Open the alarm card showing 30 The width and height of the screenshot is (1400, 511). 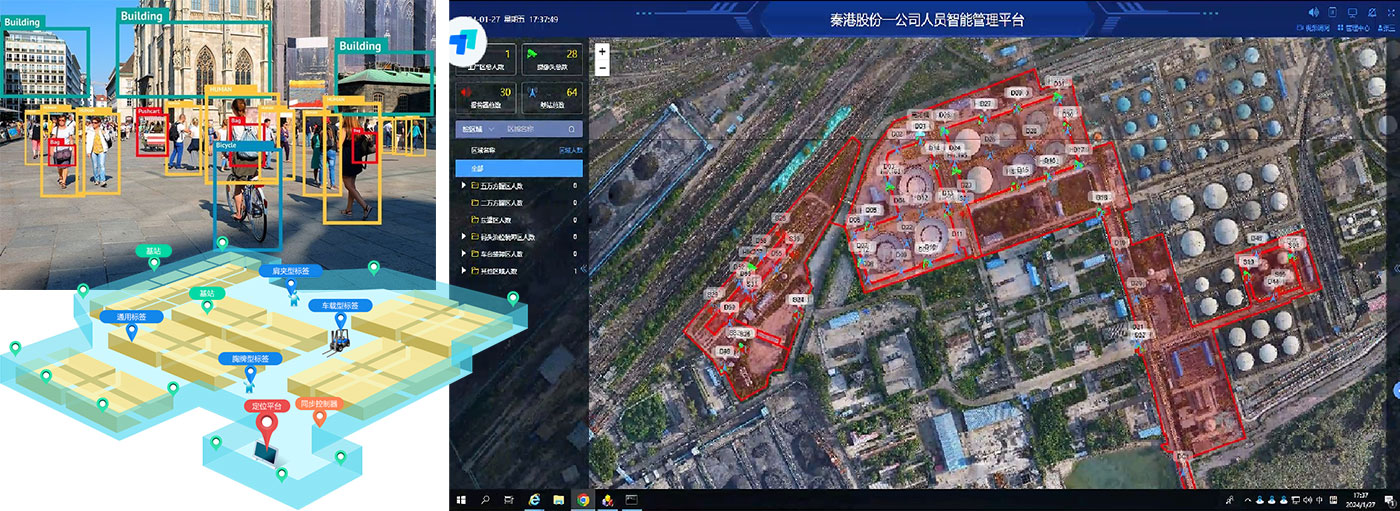[x=486, y=97]
